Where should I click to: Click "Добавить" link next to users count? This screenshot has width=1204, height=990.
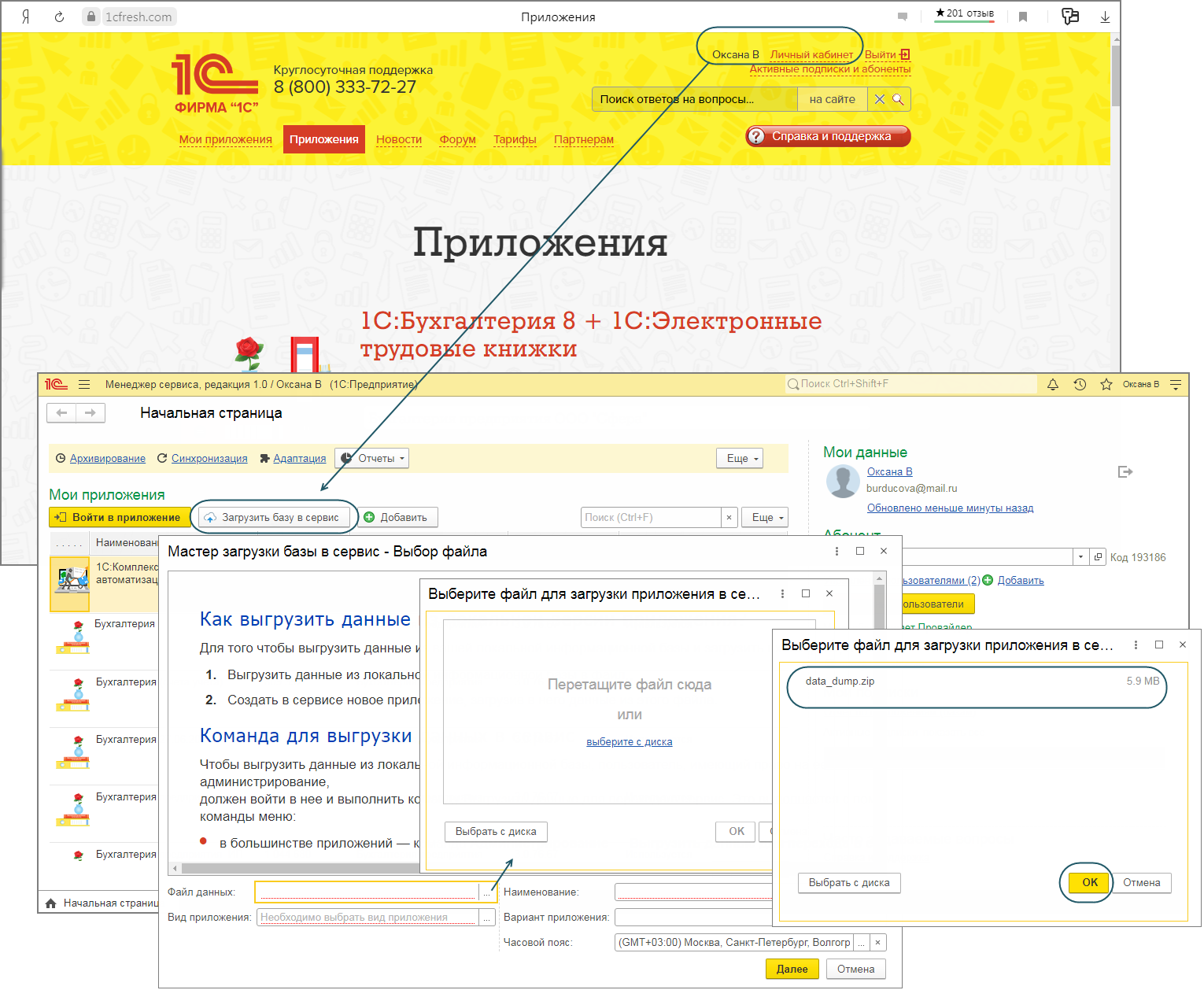(1021, 580)
